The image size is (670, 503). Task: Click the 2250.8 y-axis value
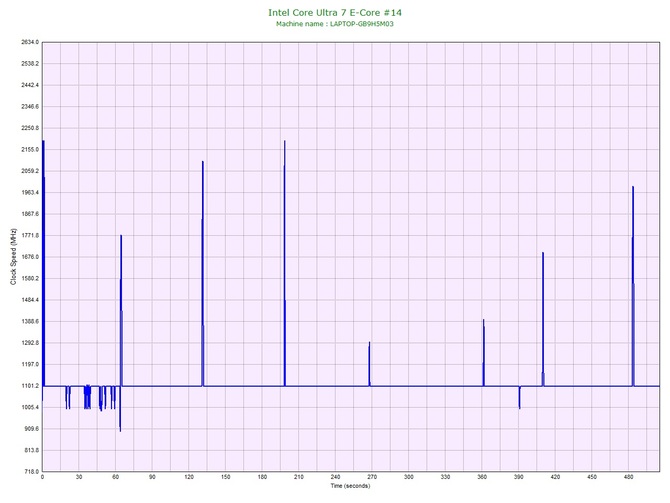(30, 128)
